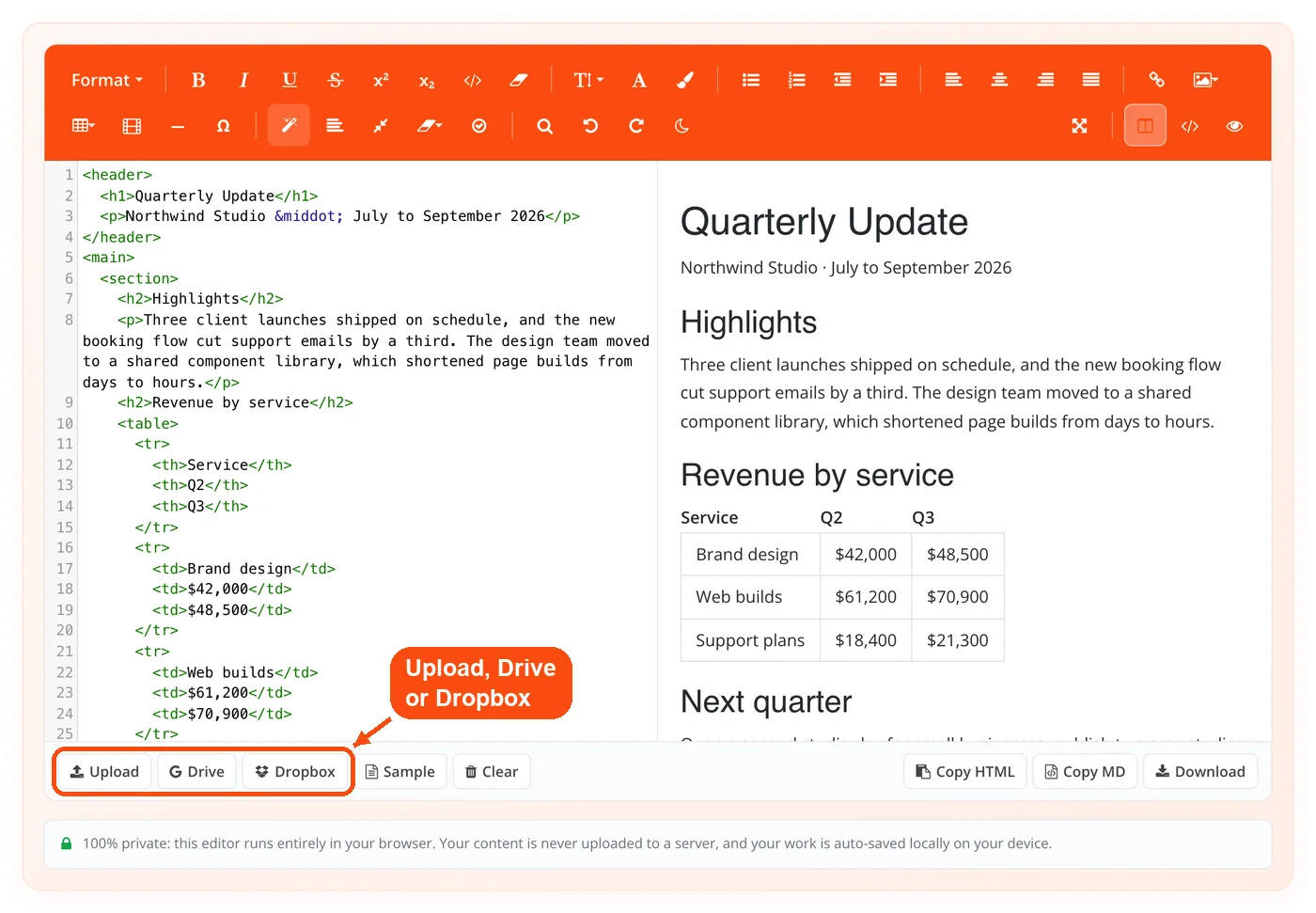
Task: Import a file from Drive
Action: tap(196, 772)
